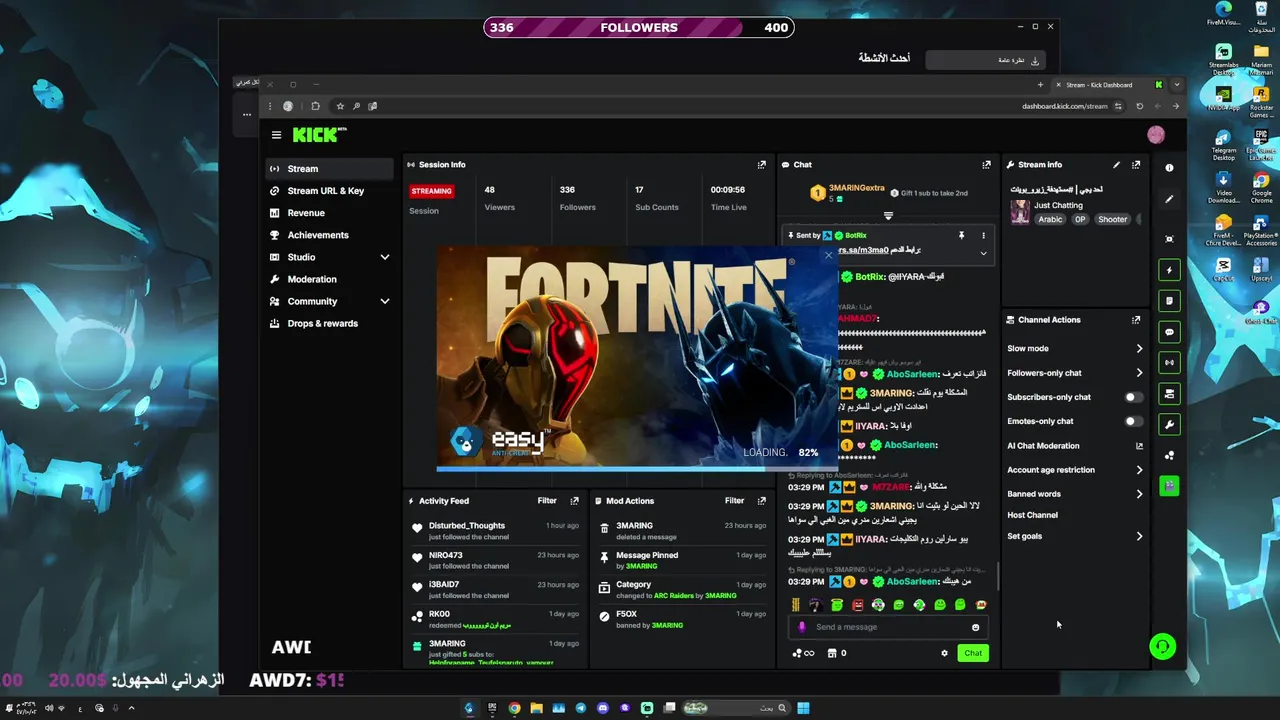The height and width of the screenshot is (720, 1280).
Task: Open the Moderation sidebar item
Action: click(330, 279)
